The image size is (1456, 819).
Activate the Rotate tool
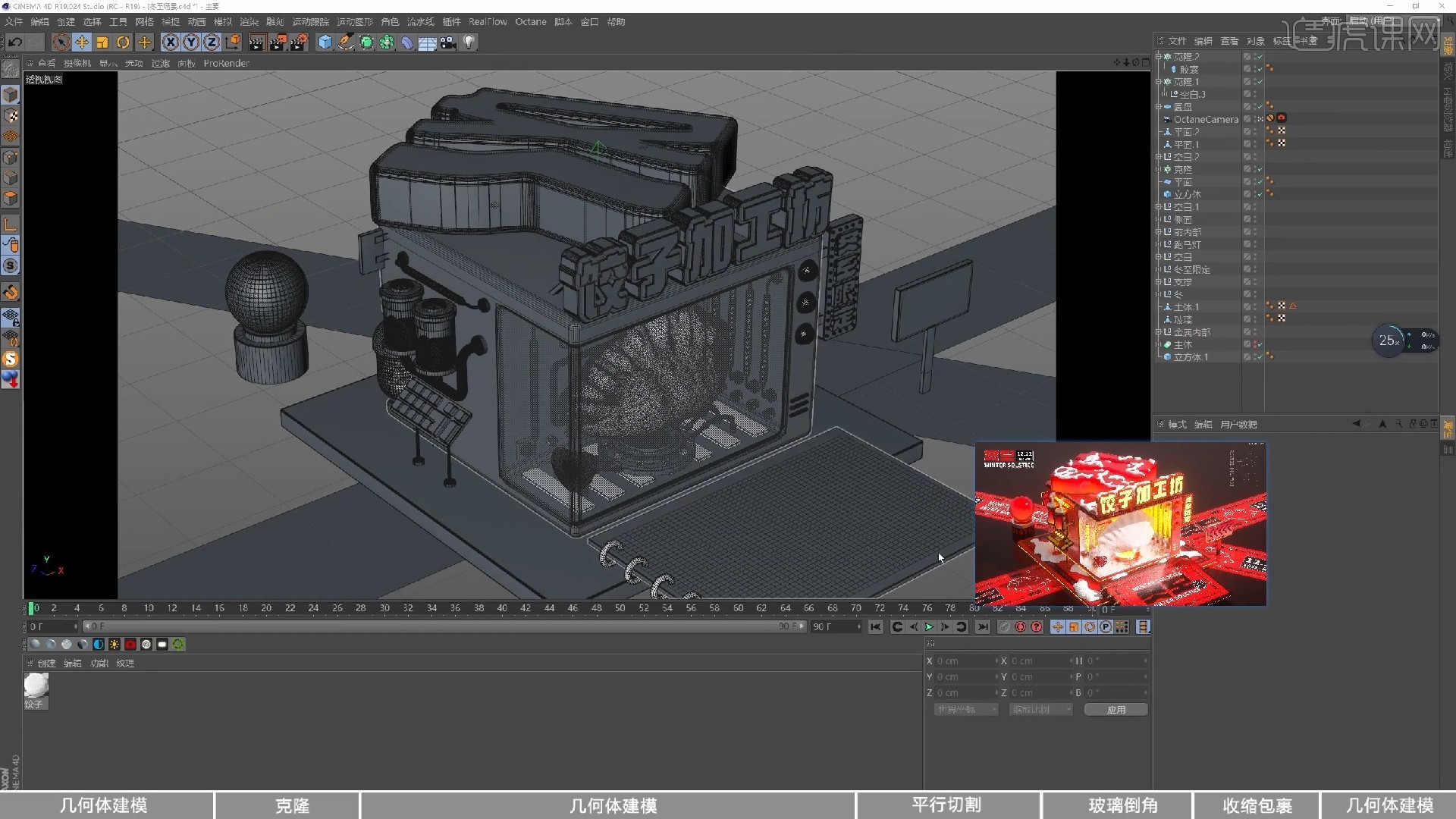pyautogui.click(x=123, y=42)
